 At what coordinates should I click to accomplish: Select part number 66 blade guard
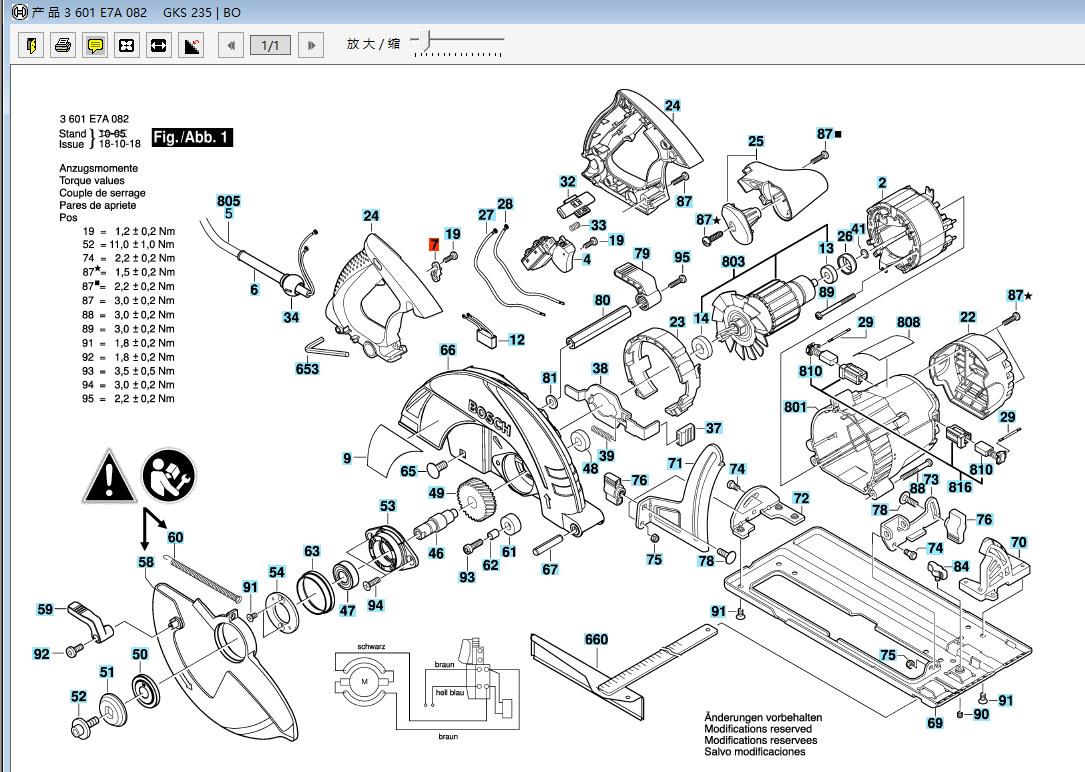click(x=448, y=350)
